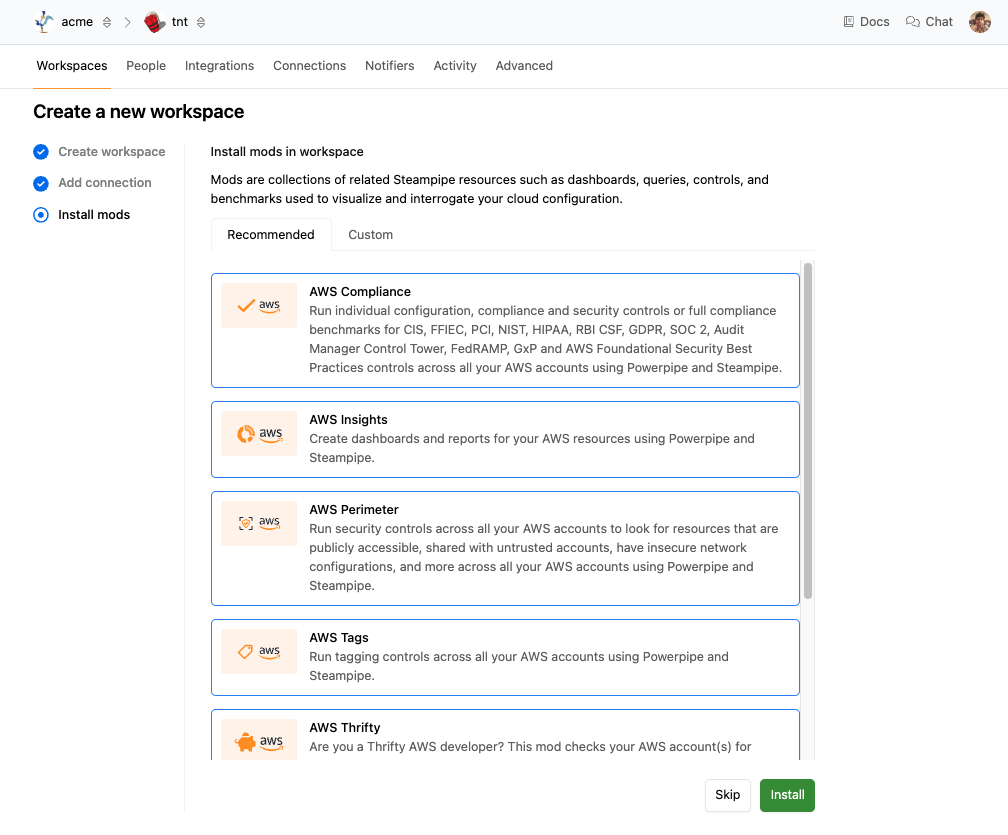Click the AWS Compliance checkmark logo
Image resolution: width=1008 pixels, height=835 pixels.
tap(259, 306)
